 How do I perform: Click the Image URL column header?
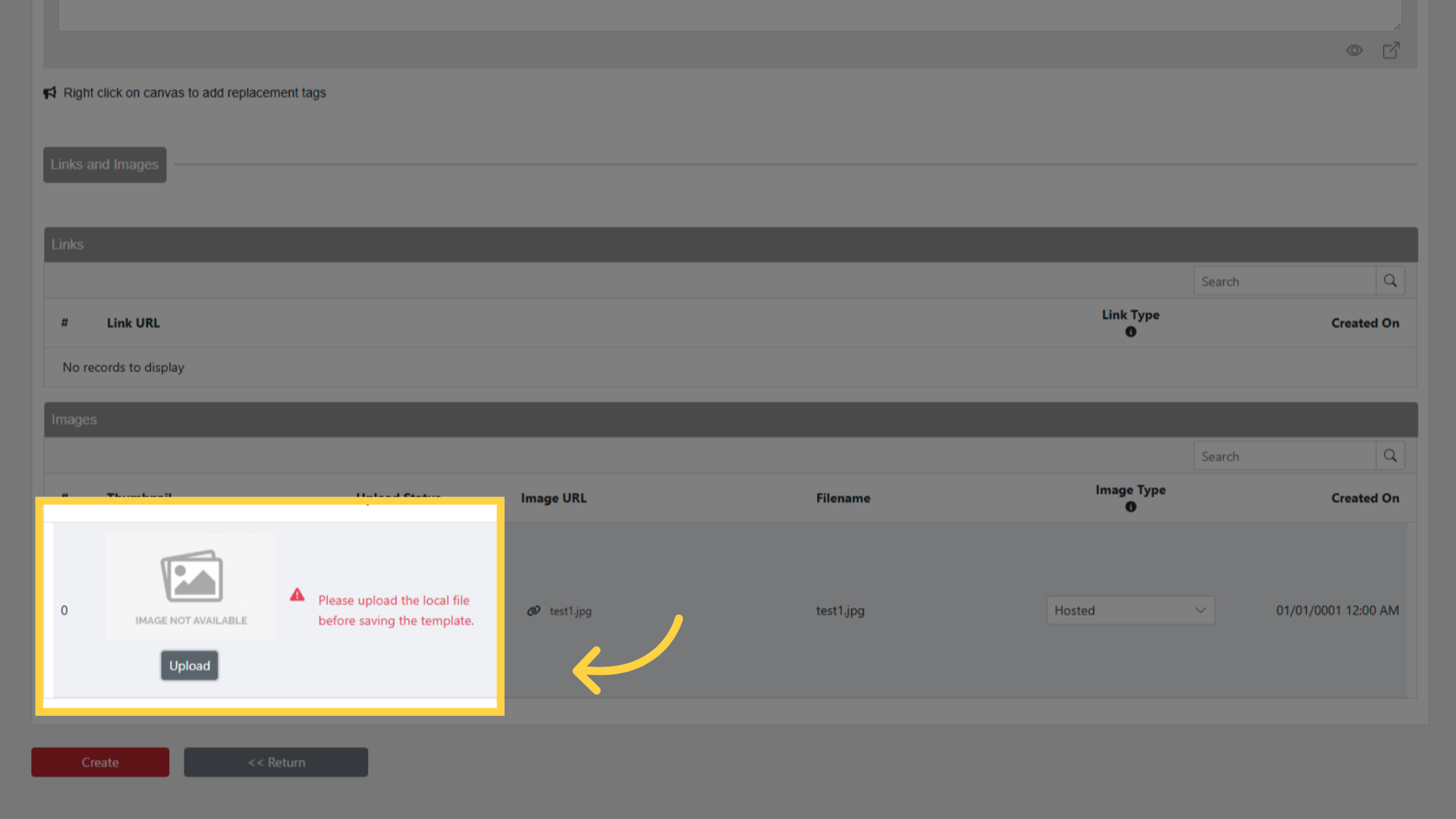point(554,499)
